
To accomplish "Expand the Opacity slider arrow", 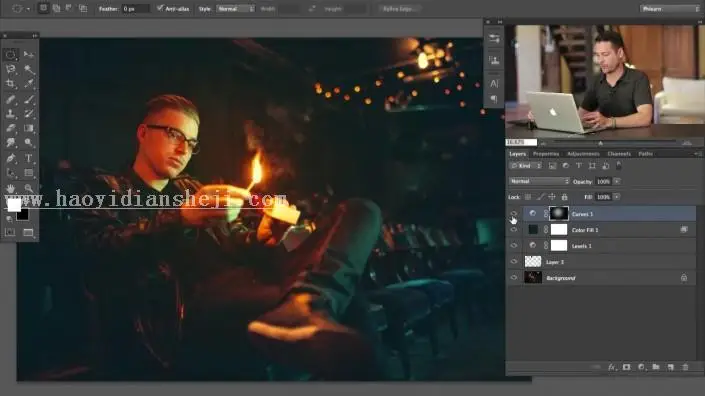I will [617, 182].
